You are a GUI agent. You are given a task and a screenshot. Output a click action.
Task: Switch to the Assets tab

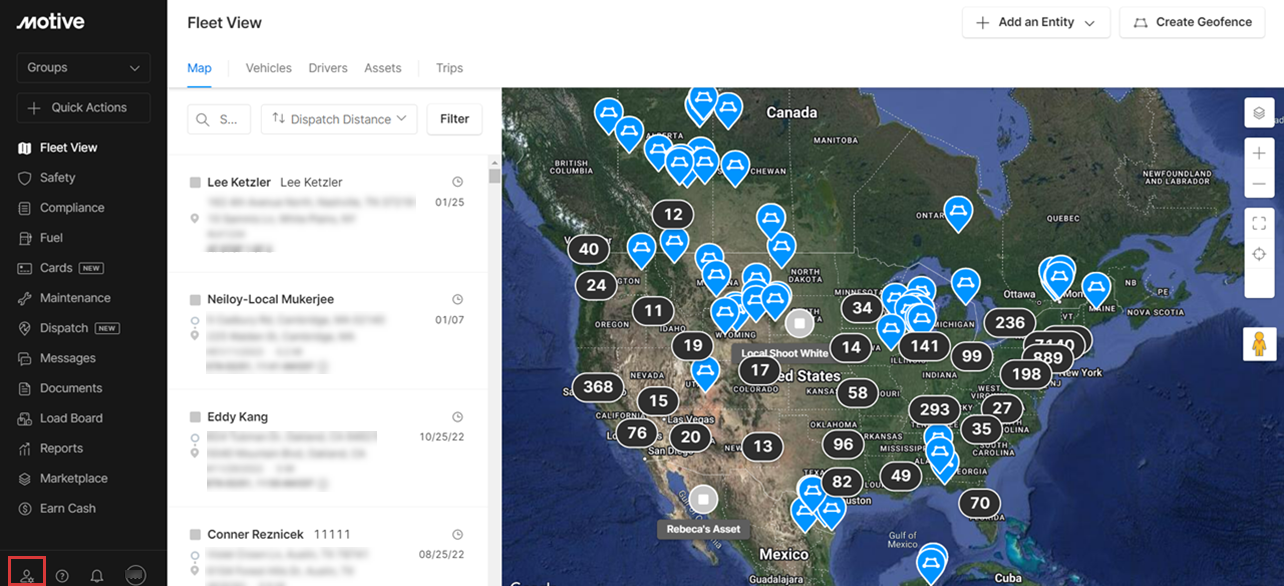(383, 68)
